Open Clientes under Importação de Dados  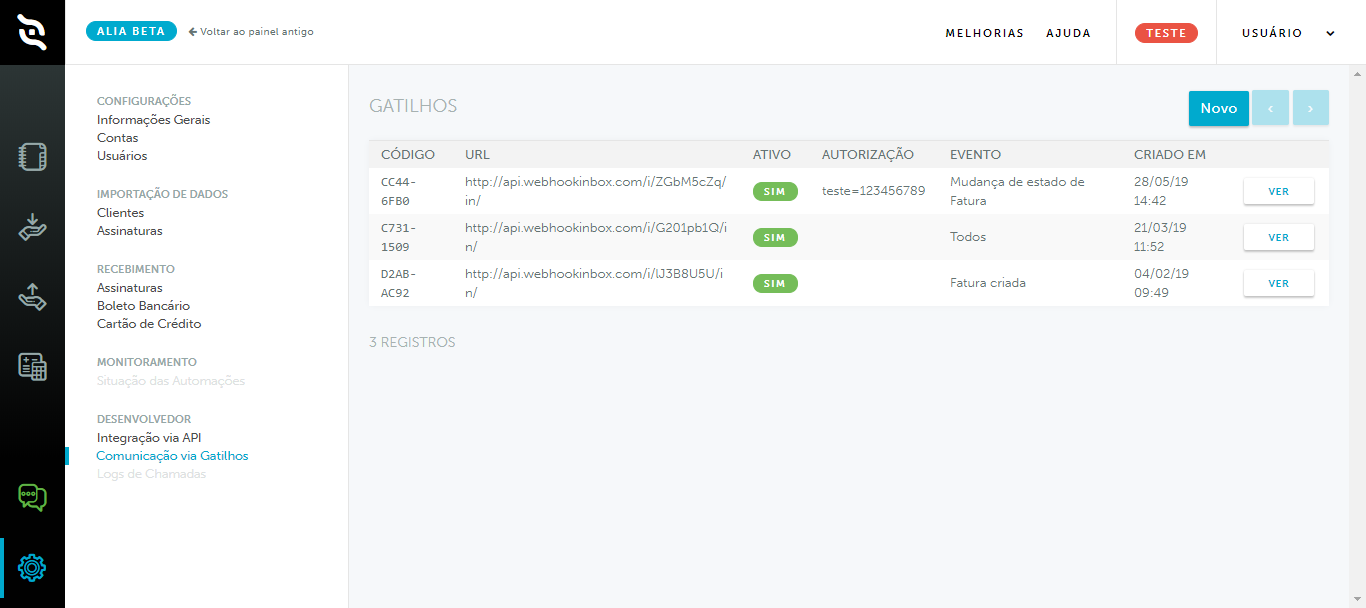[120, 213]
